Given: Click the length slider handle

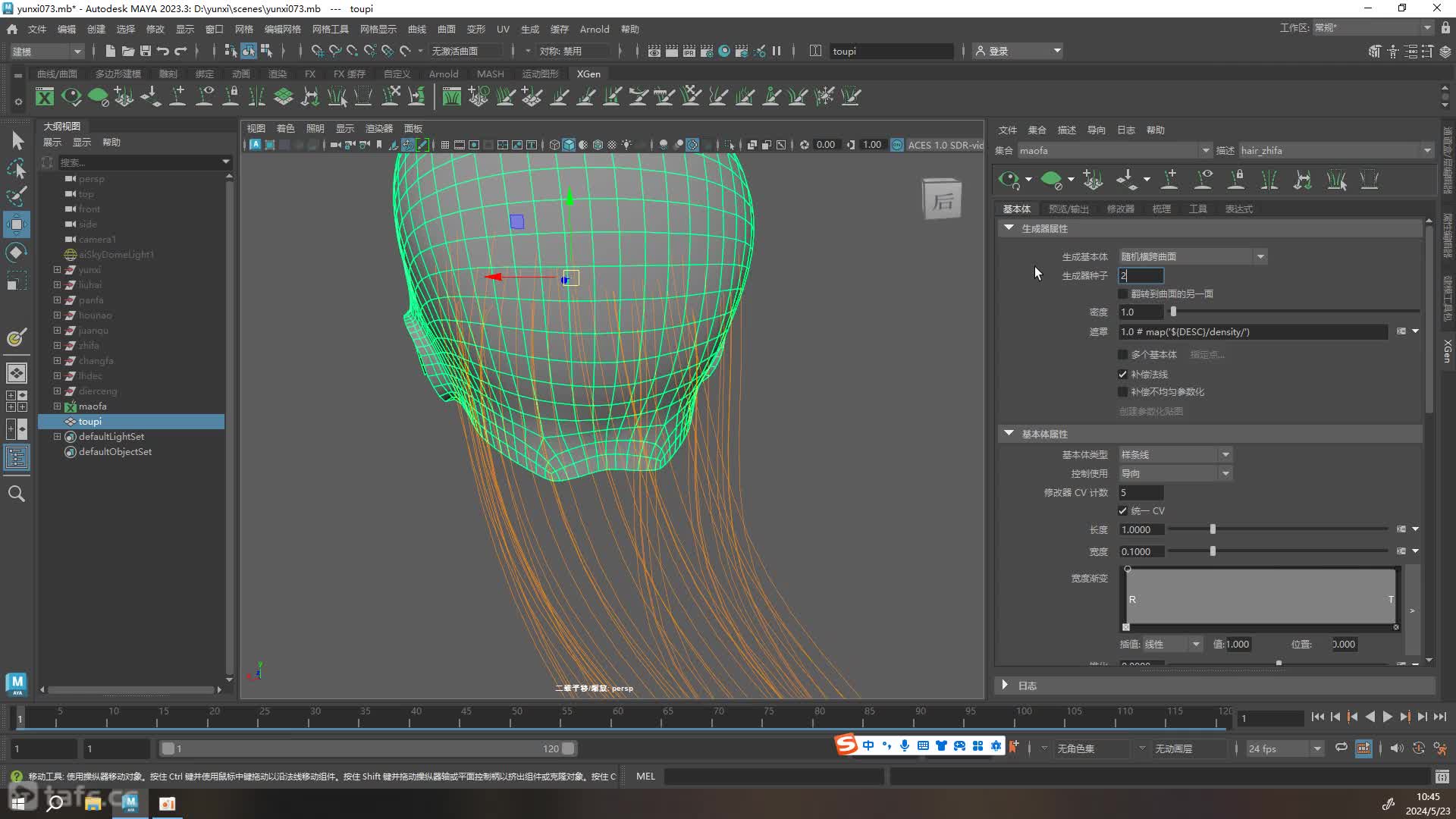Looking at the screenshot, I should click(1213, 529).
